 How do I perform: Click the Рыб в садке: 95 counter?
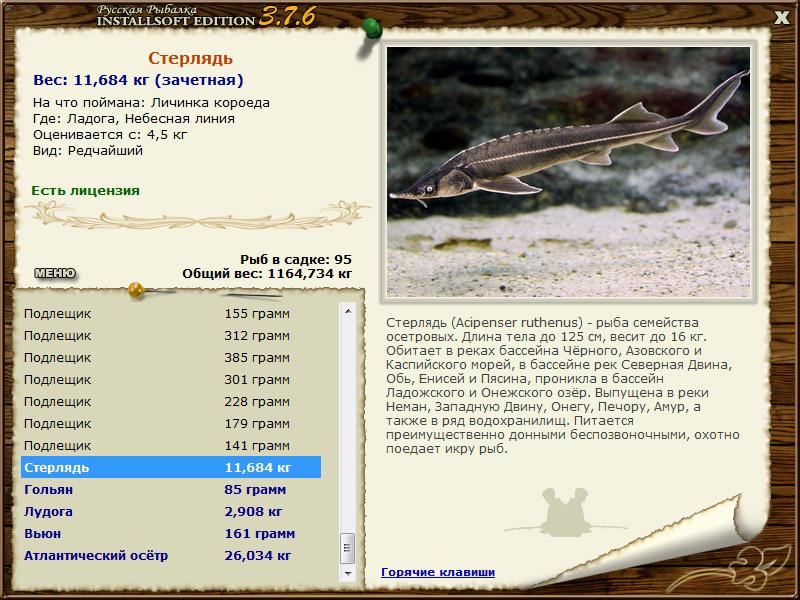[296, 260]
